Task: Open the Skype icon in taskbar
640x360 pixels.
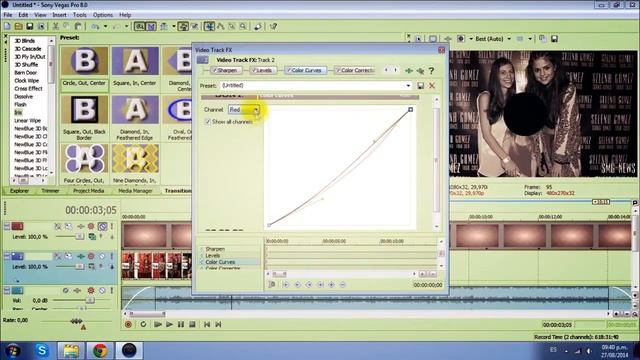Action: 42,350
